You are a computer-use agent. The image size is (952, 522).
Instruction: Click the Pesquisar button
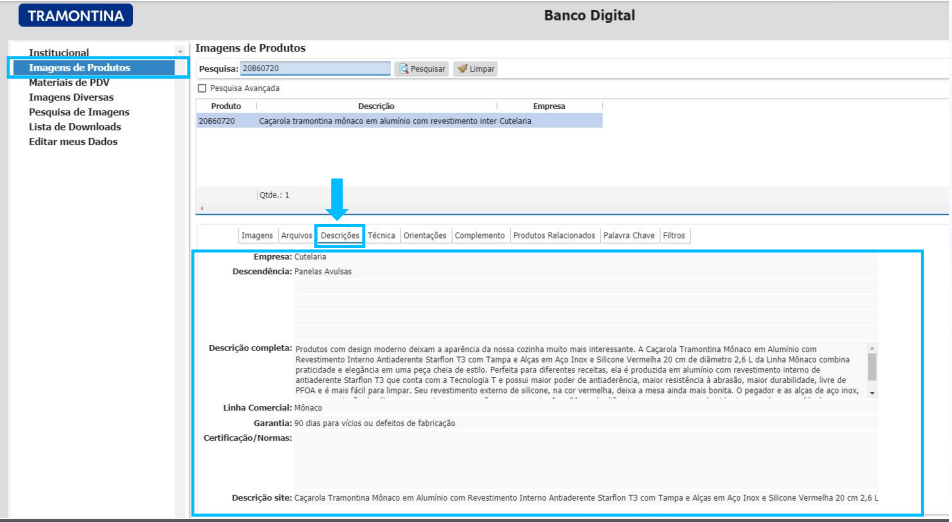(422, 69)
